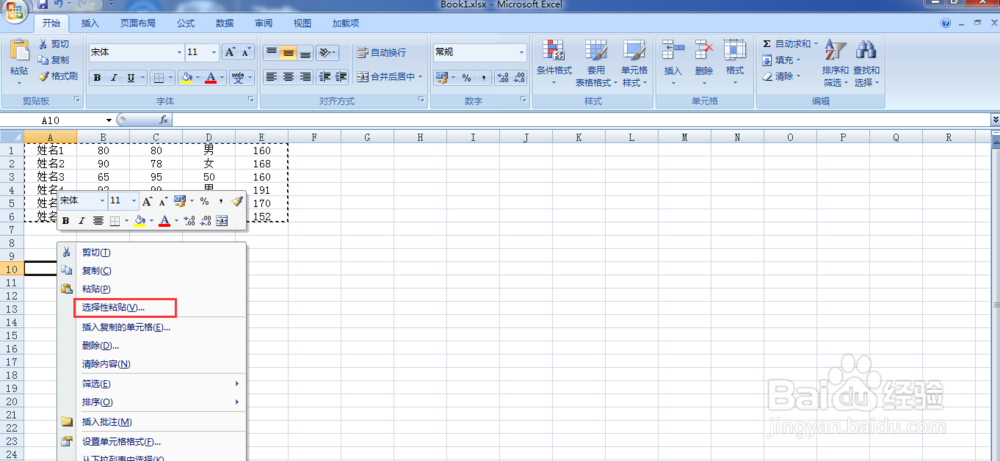This screenshot has height=461, width=1000.
Task: Click the ribbon Comma Style button
Action: (483, 78)
